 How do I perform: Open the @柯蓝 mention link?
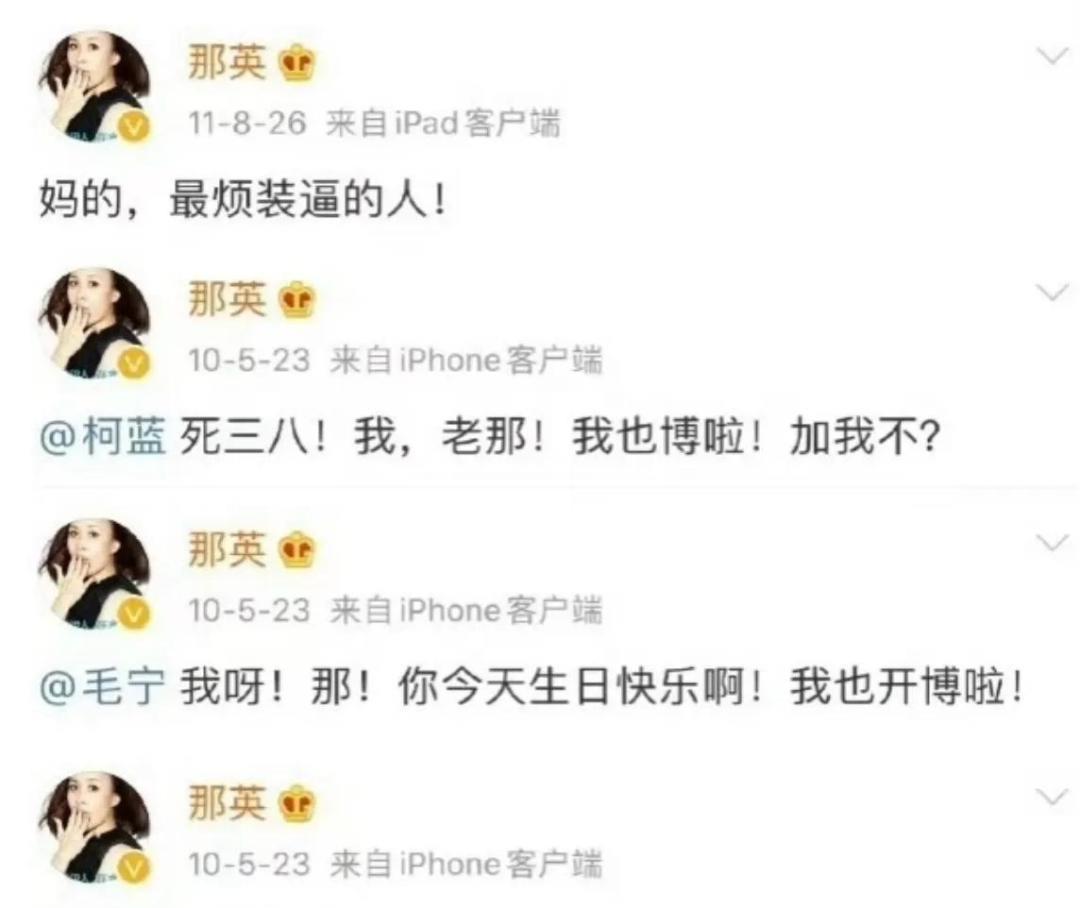(x=103, y=437)
